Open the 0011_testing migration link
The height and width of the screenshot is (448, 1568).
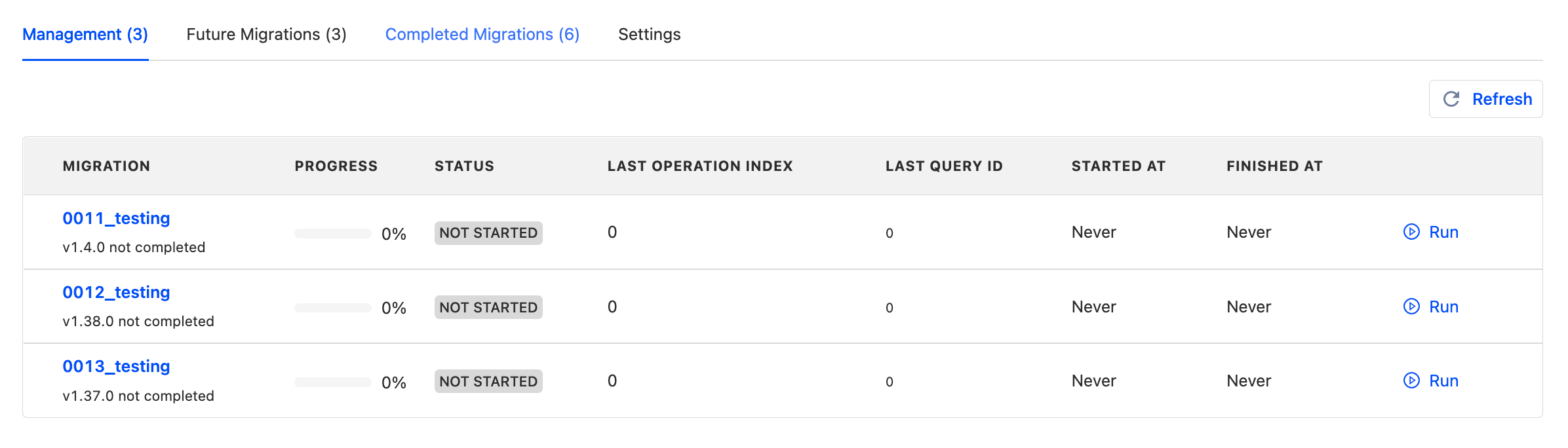pyautogui.click(x=116, y=218)
